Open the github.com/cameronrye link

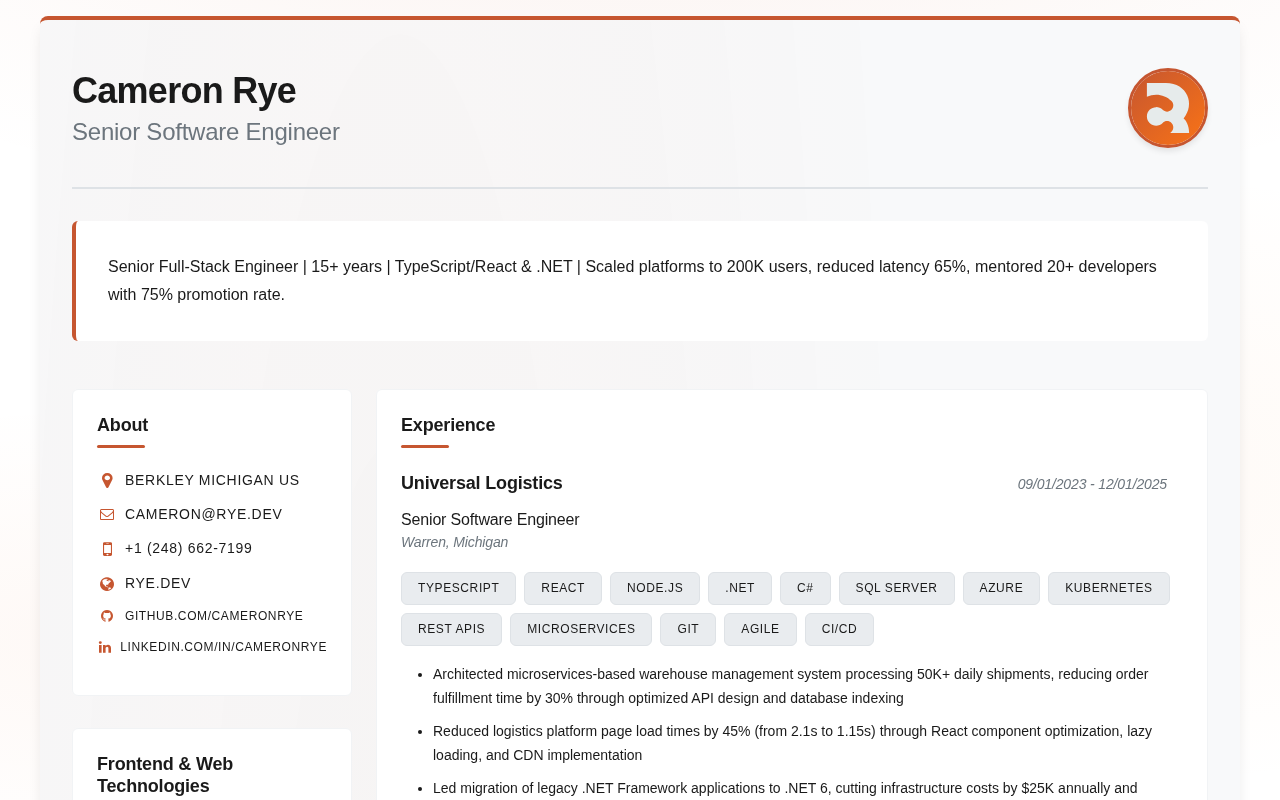click(213, 616)
